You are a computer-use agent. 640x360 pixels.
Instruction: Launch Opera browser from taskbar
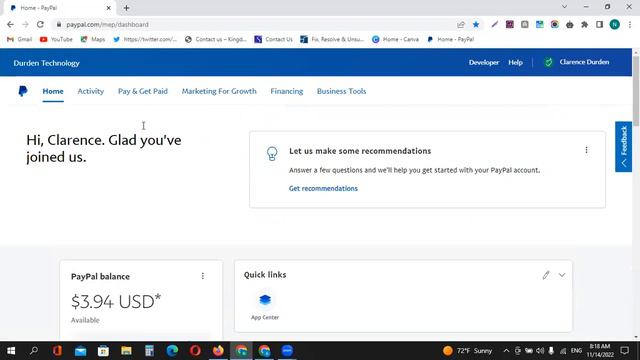(195, 351)
